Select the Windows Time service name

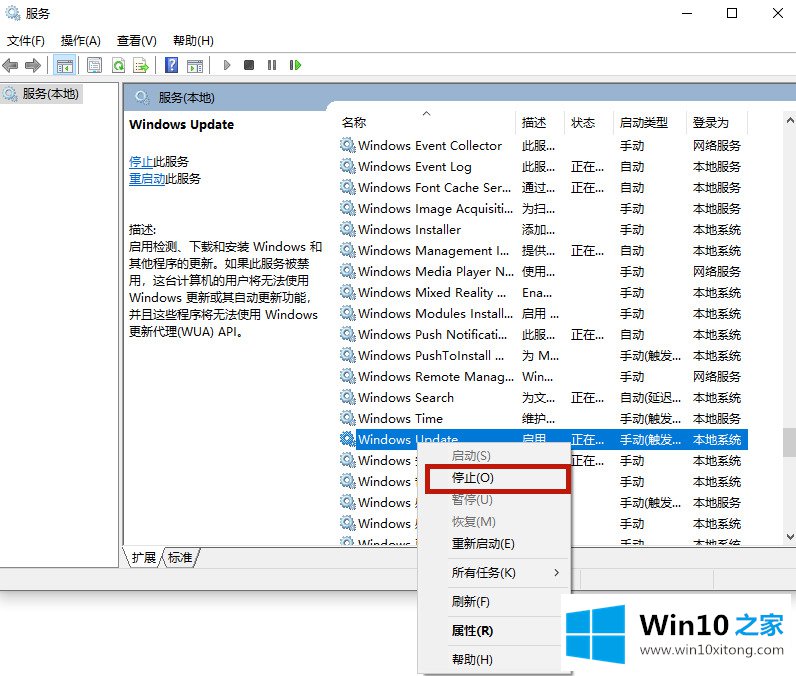coord(401,418)
